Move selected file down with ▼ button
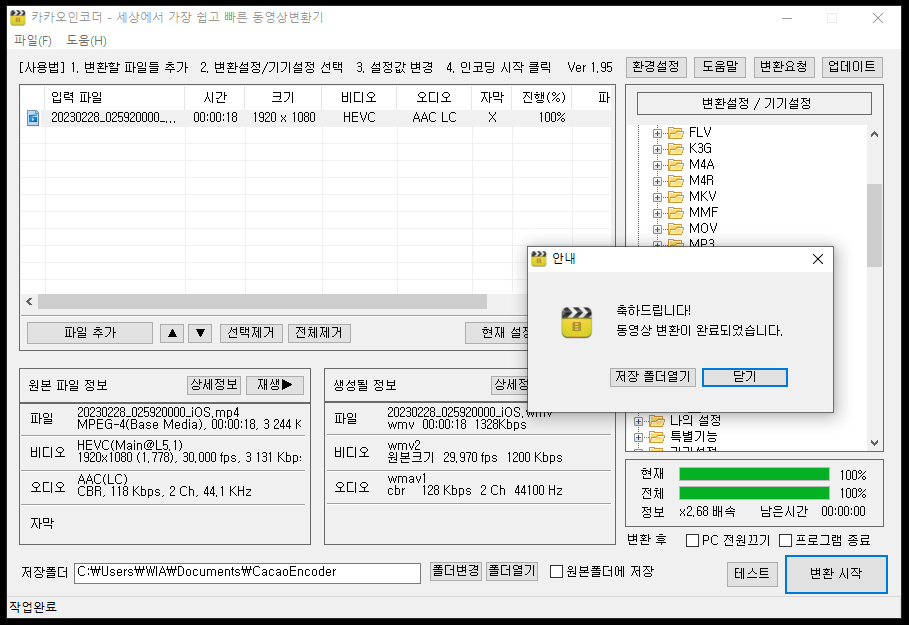909x625 pixels. point(200,333)
